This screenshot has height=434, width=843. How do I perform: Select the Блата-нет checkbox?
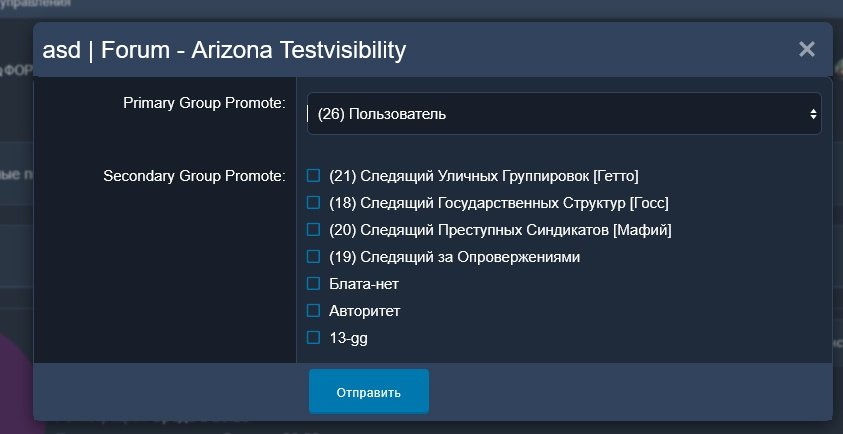tap(313, 284)
